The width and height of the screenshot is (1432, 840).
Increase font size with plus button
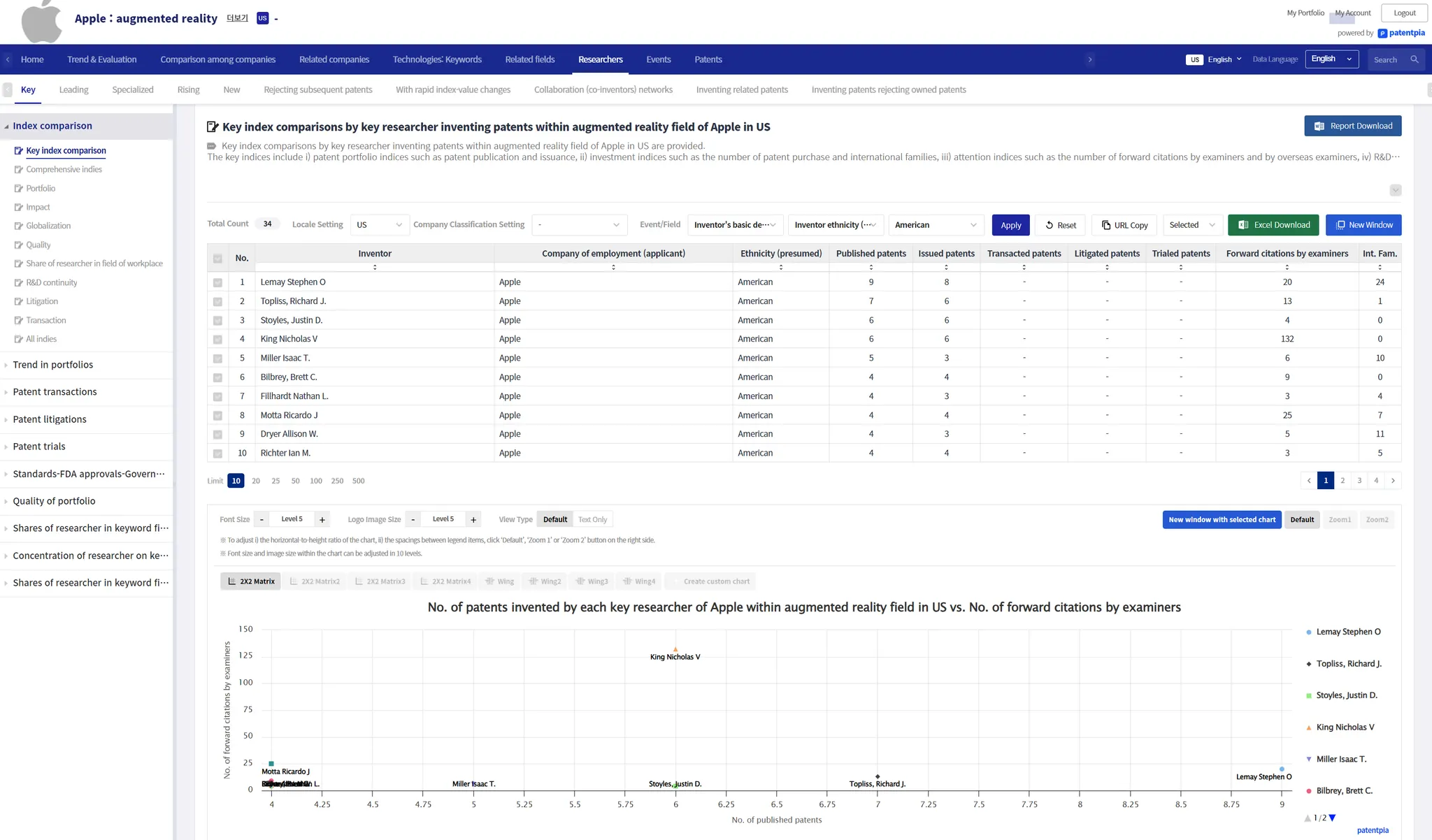click(322, 520)
